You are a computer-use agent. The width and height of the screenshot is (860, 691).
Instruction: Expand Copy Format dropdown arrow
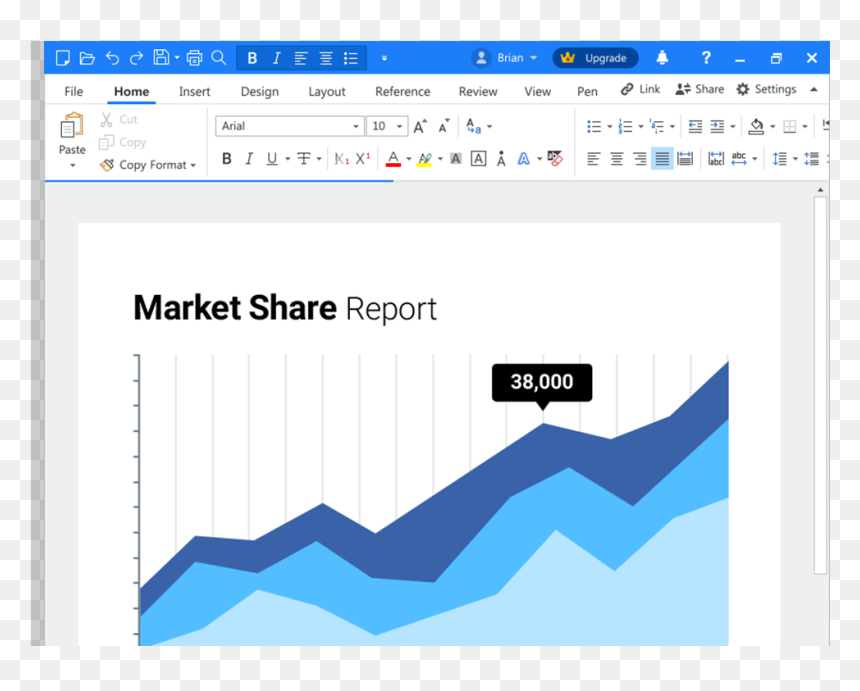(x=193, y=165)
